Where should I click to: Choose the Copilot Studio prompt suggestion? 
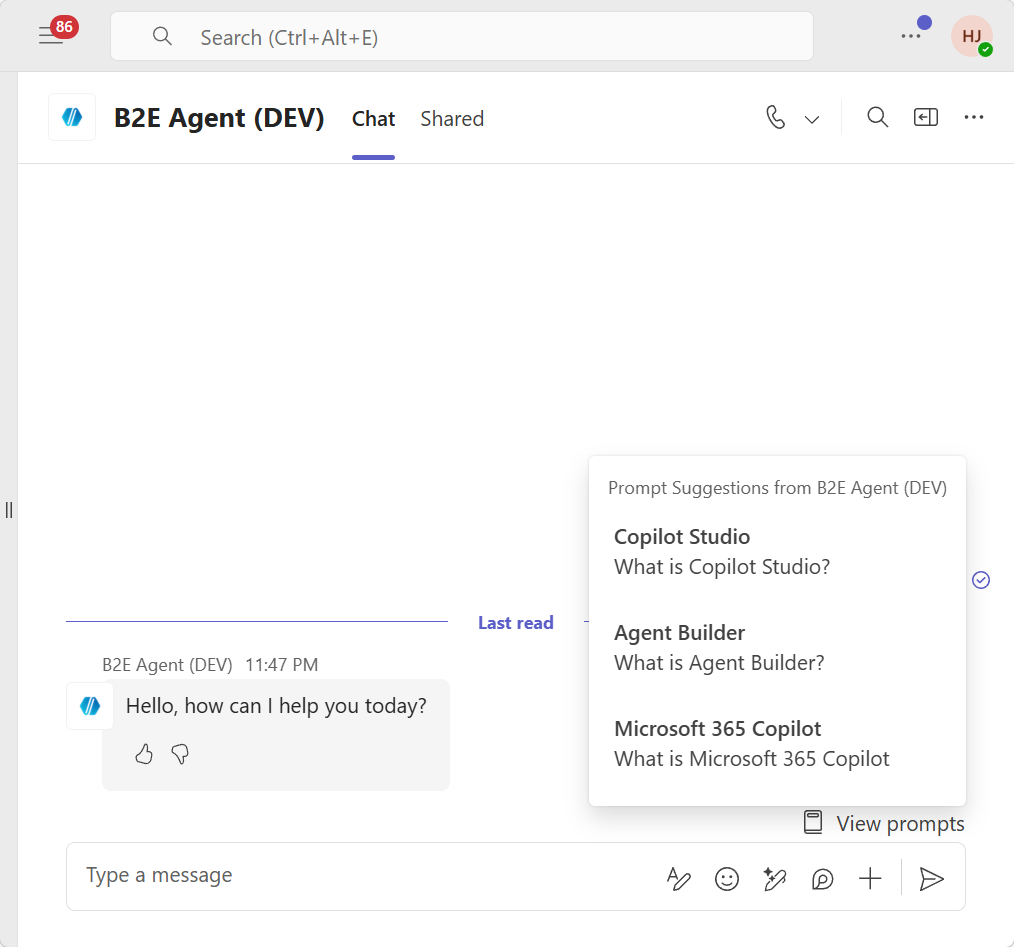pos(722,552)
